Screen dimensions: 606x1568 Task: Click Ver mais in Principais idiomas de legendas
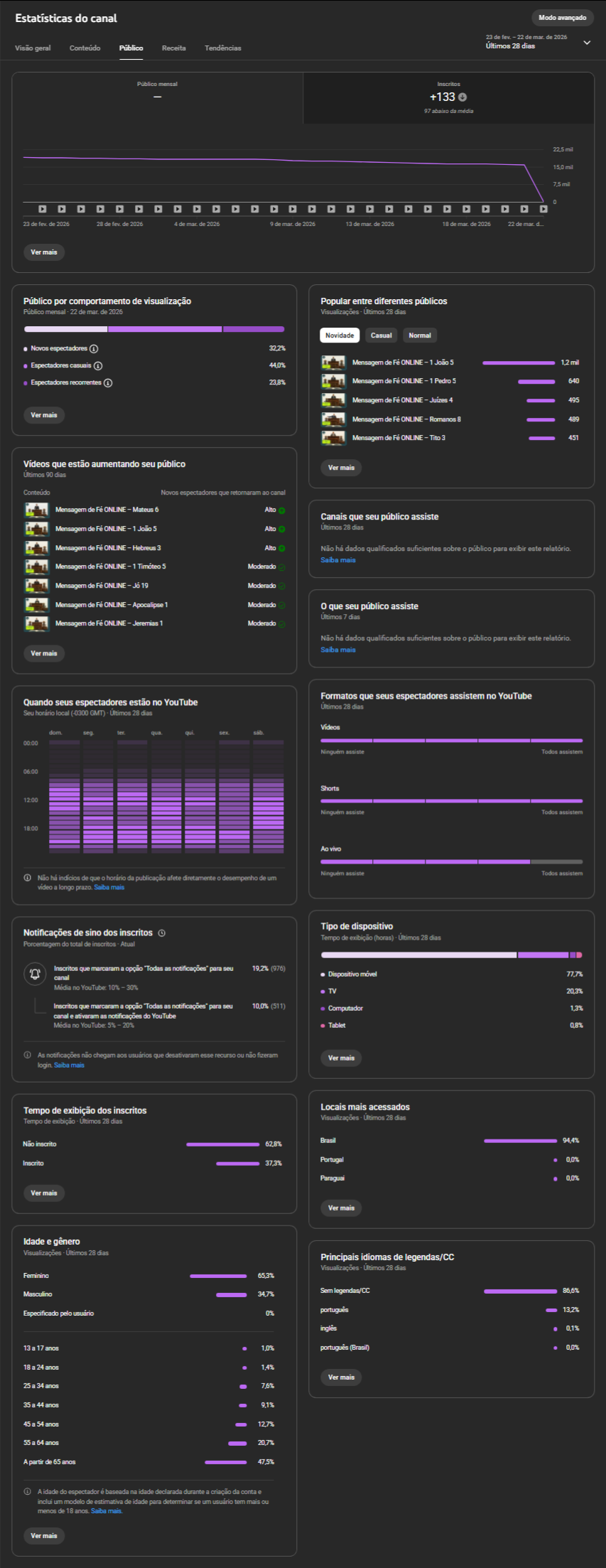342,1378
